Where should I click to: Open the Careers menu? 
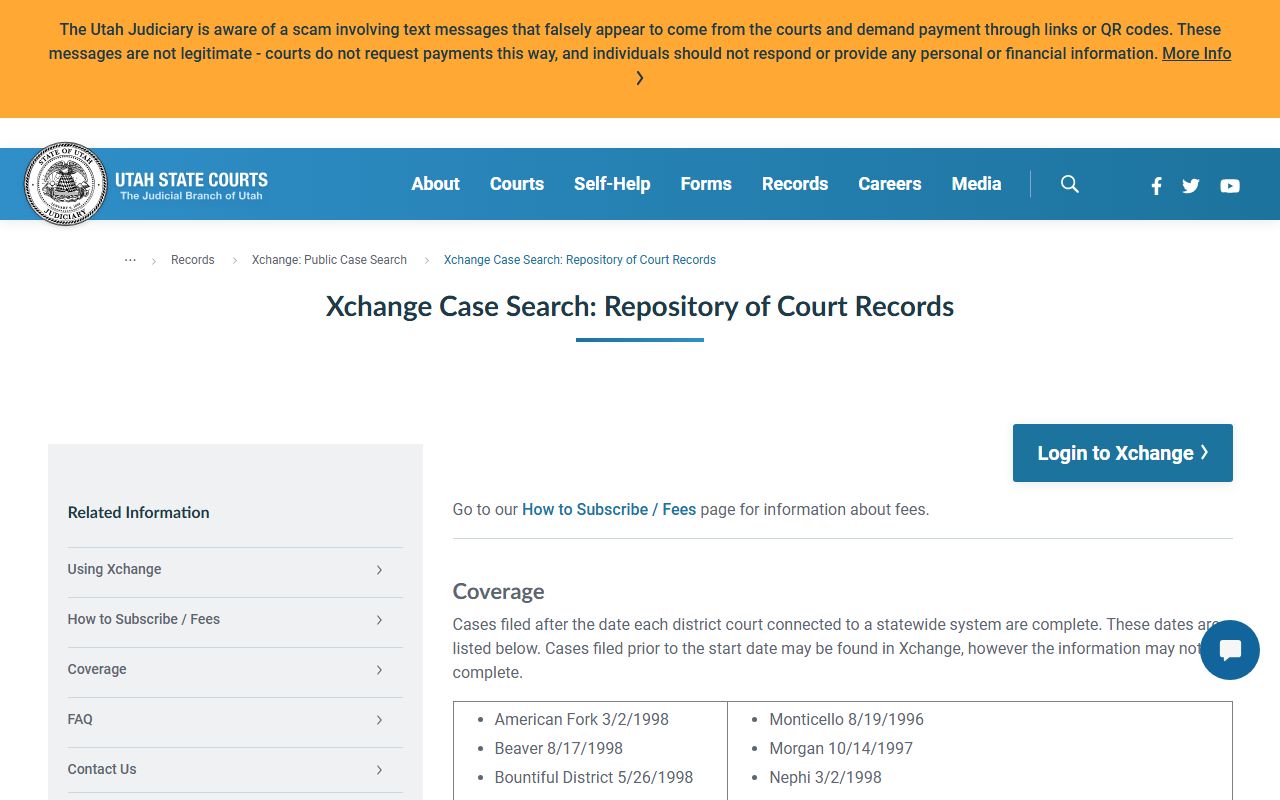click(890, 184)
